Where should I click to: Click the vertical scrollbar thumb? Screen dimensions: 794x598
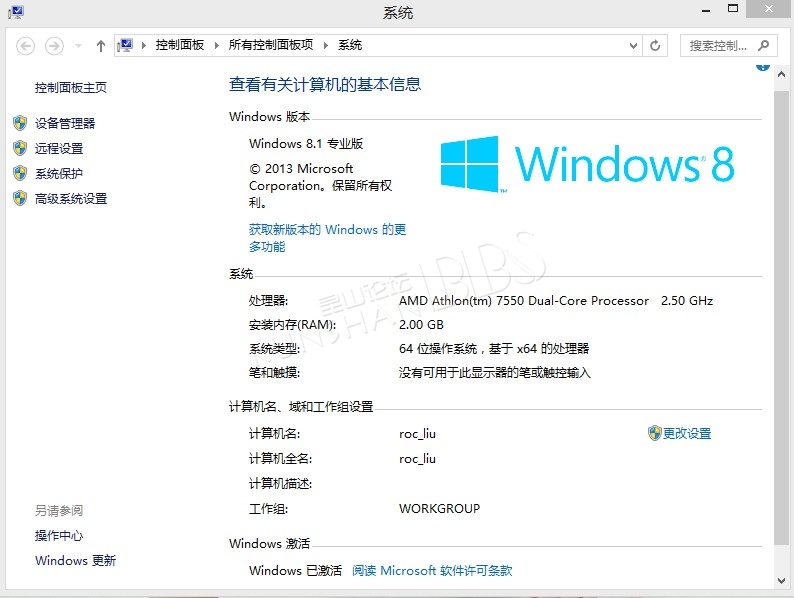[x=781, y=318]
